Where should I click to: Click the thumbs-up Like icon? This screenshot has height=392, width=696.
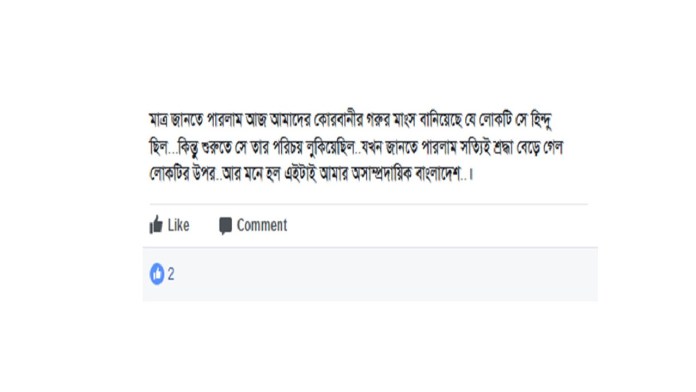click(x=156, y=225)
